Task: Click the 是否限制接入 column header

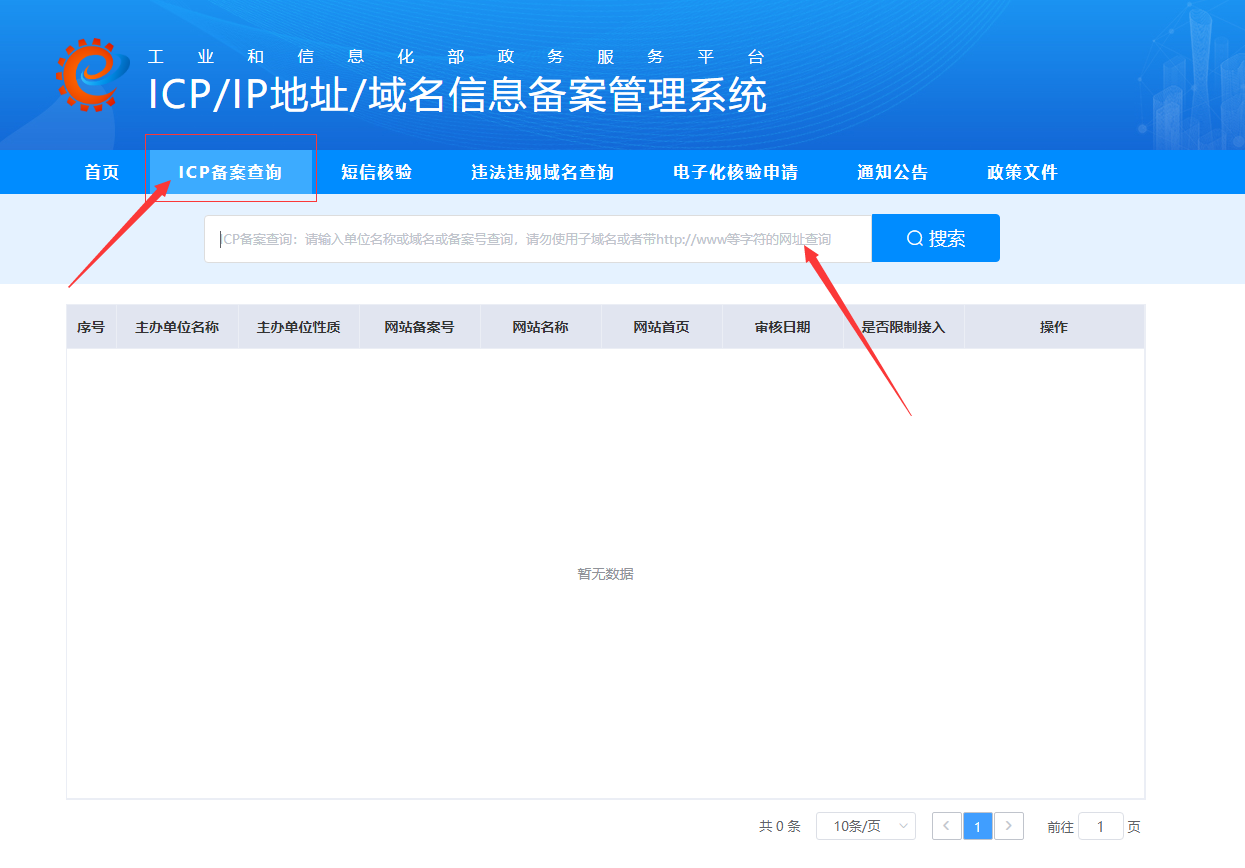Action: coord(903,327)
